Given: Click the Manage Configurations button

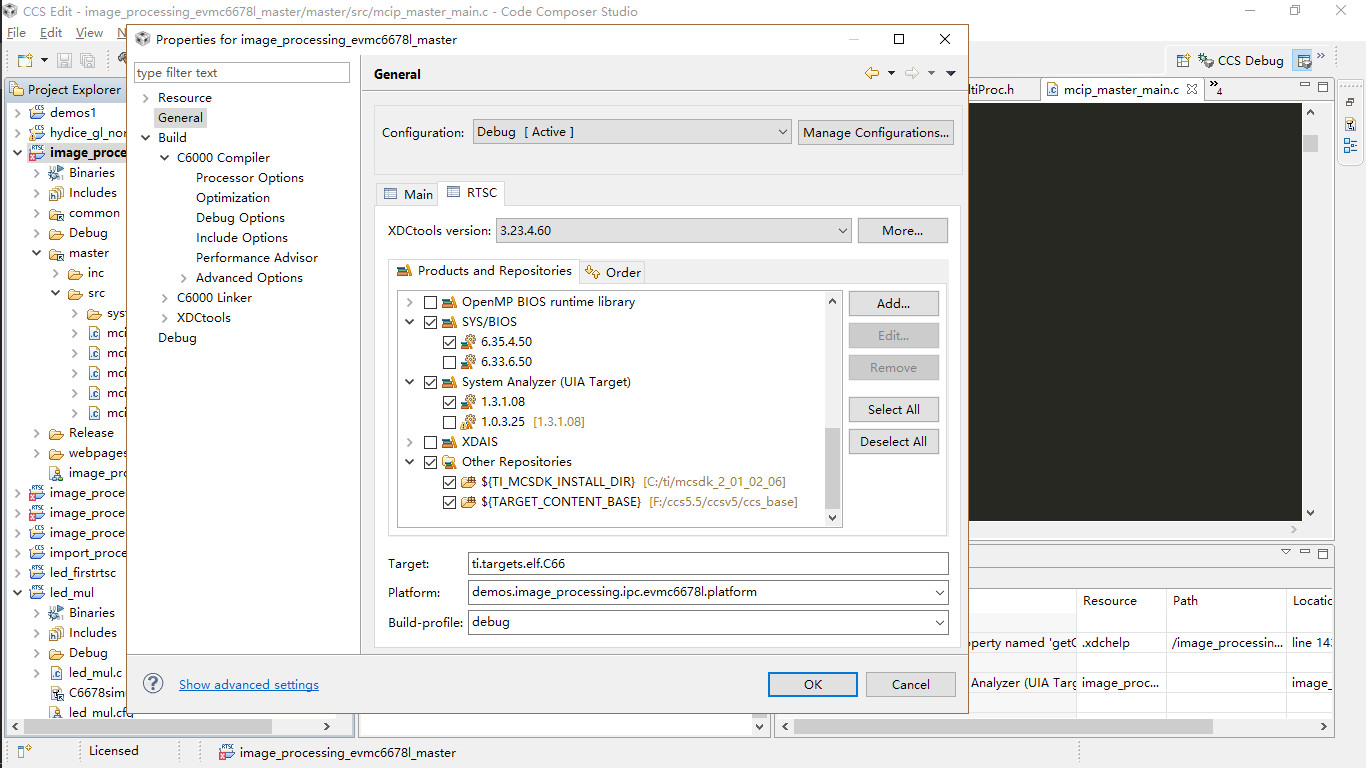Looking at the screenshot, I should [x=876, y=132].
